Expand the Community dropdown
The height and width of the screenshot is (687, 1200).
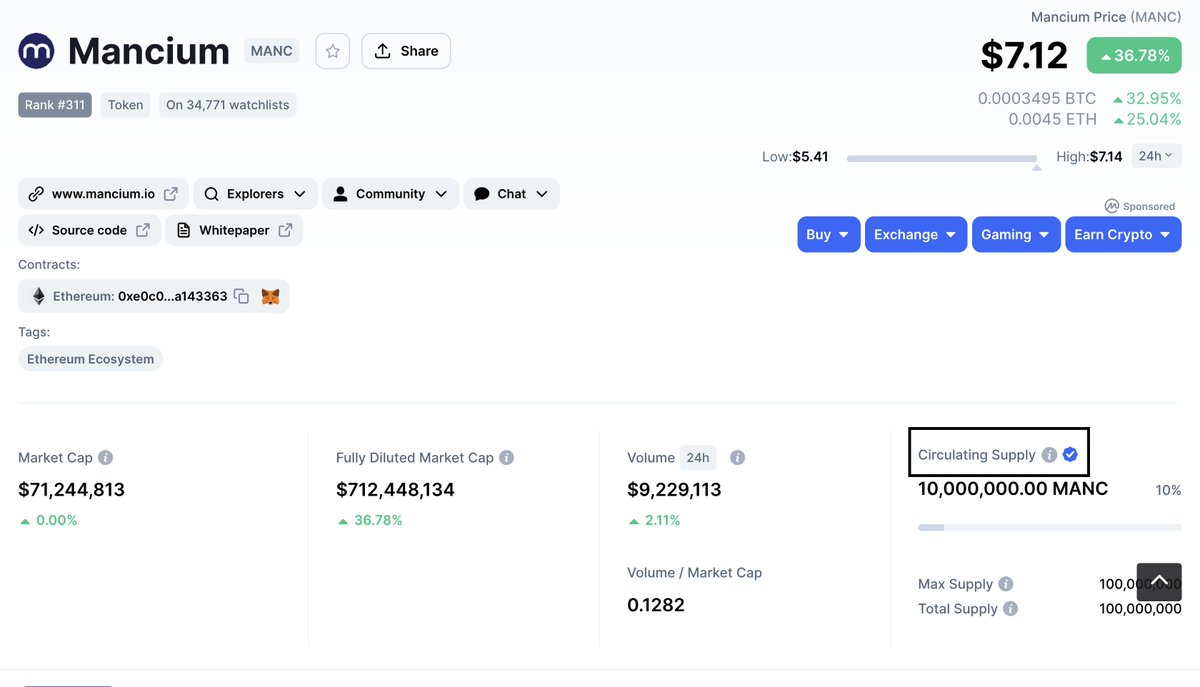(x=390, y=194)
